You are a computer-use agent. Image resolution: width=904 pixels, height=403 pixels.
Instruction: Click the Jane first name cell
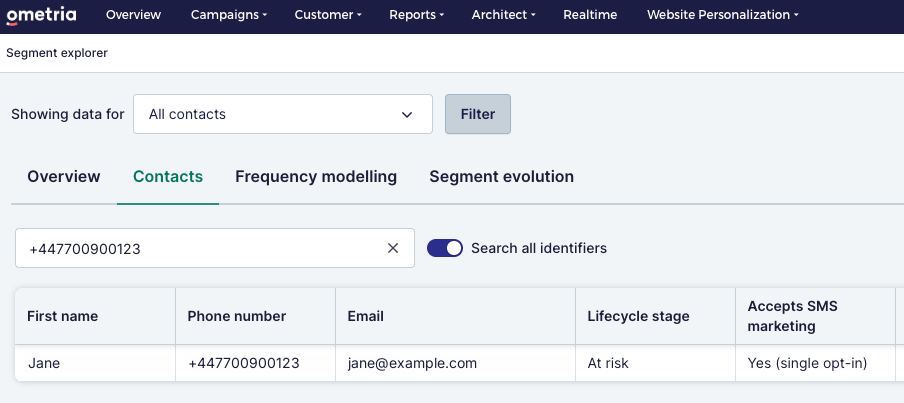tap(95, 363)
